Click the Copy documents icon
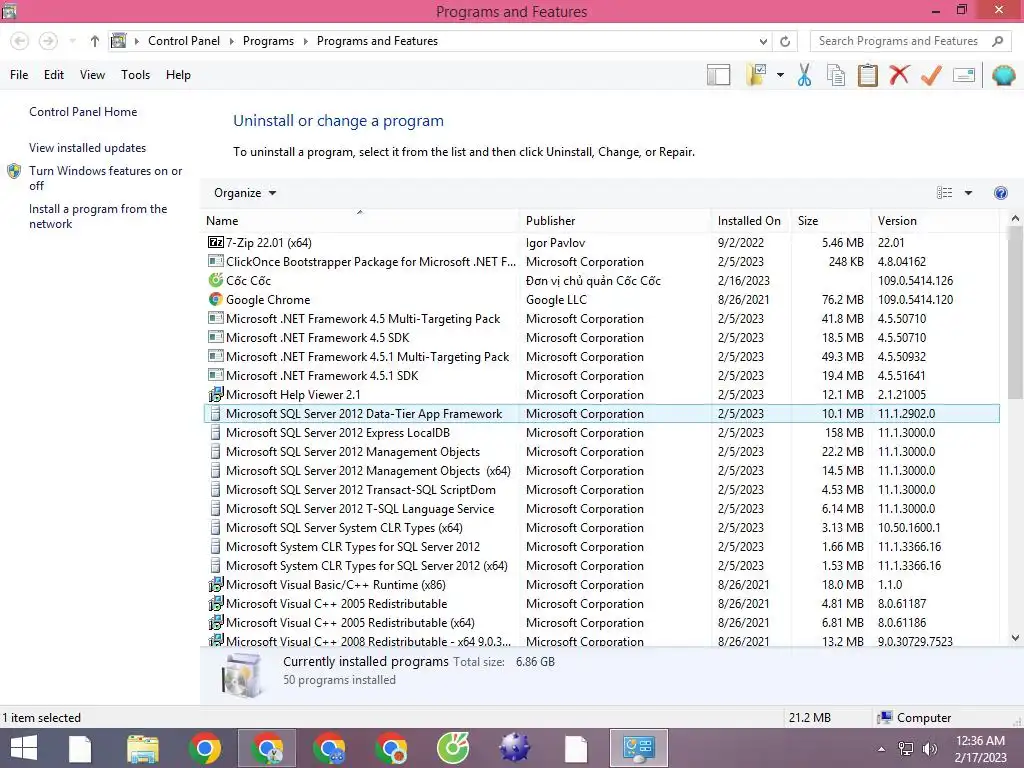 [x=836, y=75]
